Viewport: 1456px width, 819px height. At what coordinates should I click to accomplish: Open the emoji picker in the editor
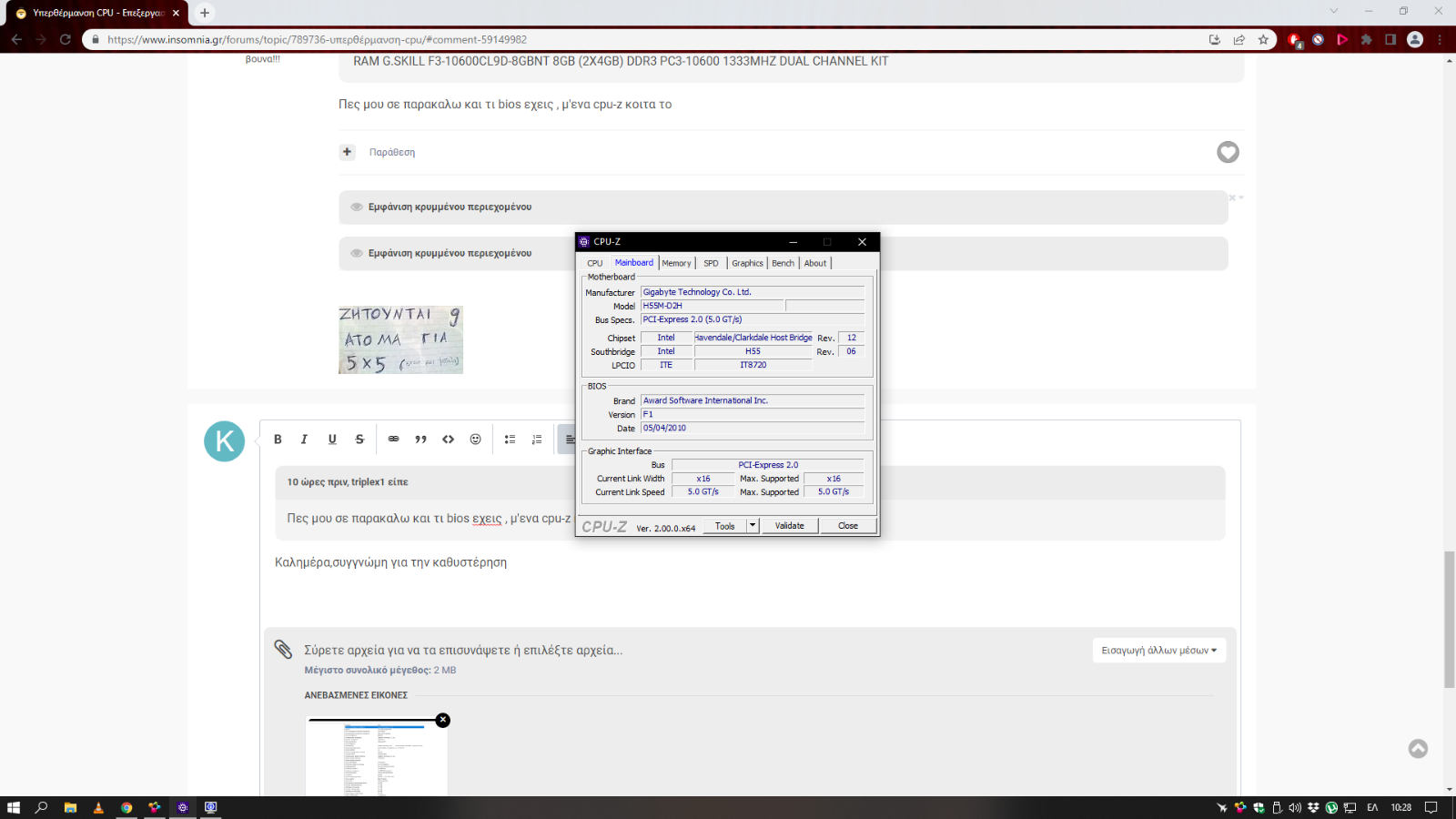[475, 440]
